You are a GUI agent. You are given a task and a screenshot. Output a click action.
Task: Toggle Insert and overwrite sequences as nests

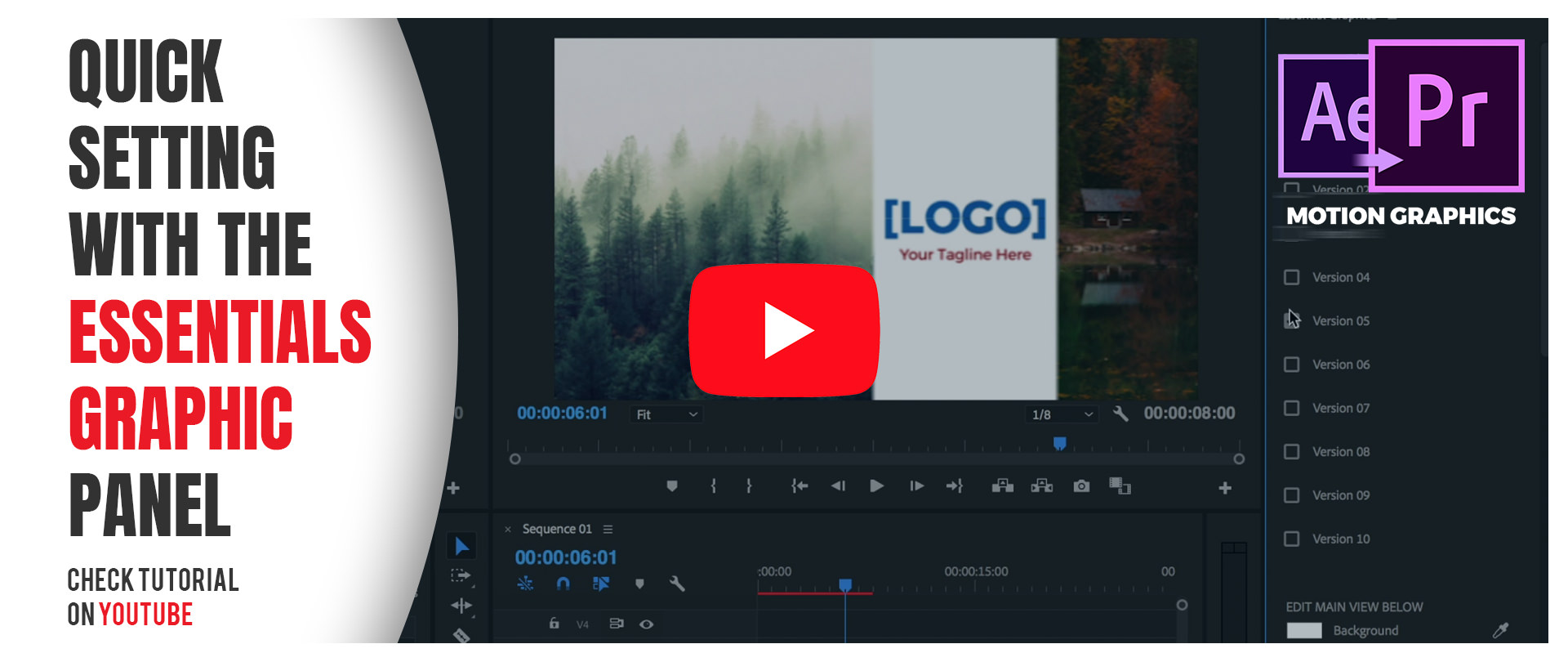tap(525, 584)
